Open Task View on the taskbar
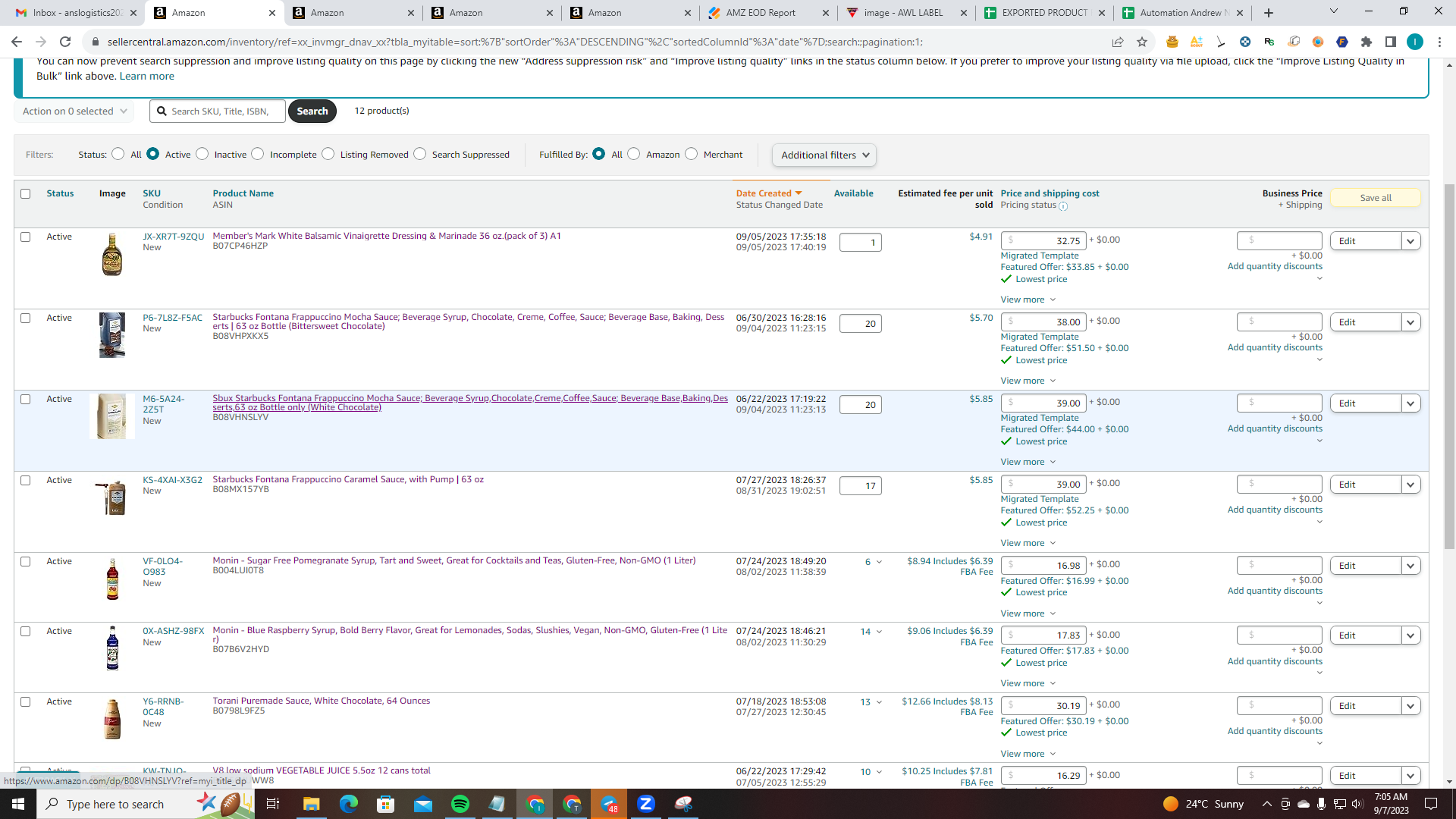Screen dimensions: 1456x819 coord(273,804)
